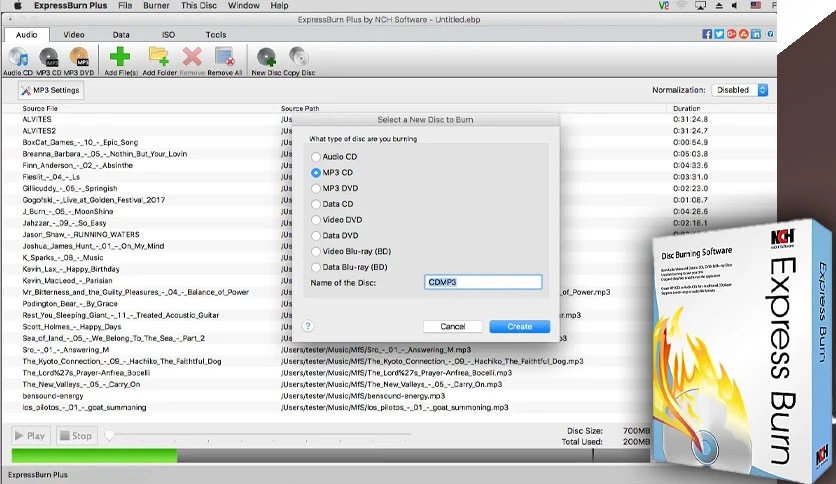836x484 pixels.
Task: Select the Data Blu-ray (BD) radio button
Action: 316,267
